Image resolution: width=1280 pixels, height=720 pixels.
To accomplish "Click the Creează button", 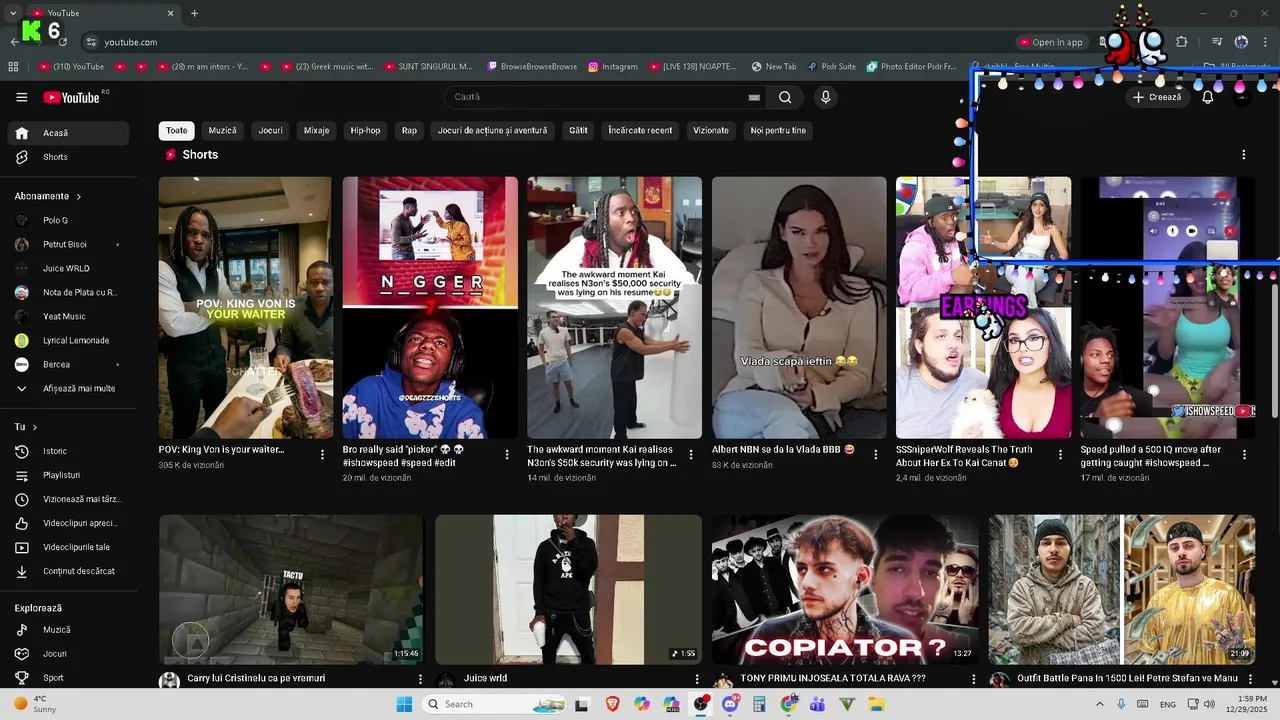I will (x=1157, y=97).
